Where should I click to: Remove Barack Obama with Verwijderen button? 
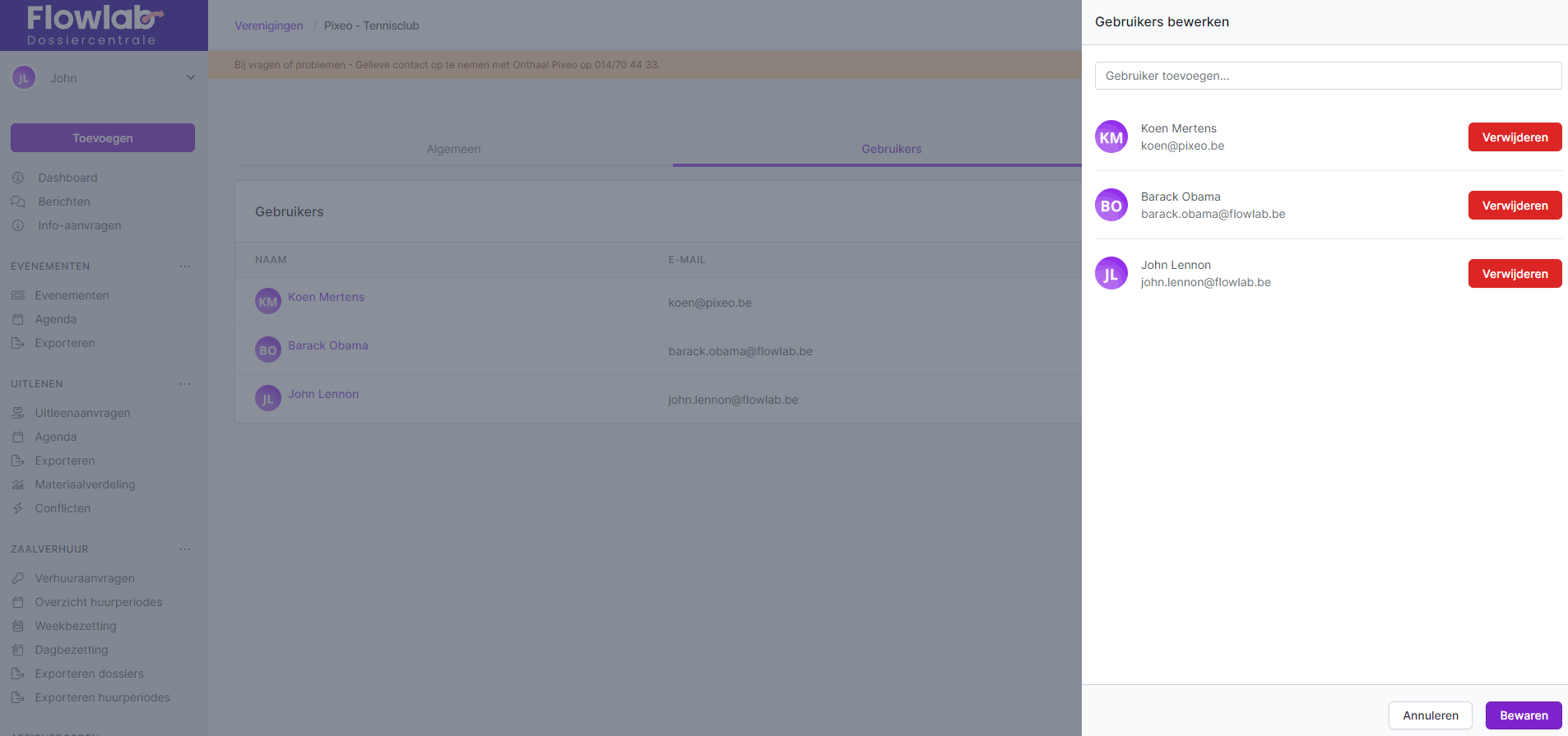click(1515, 206)
